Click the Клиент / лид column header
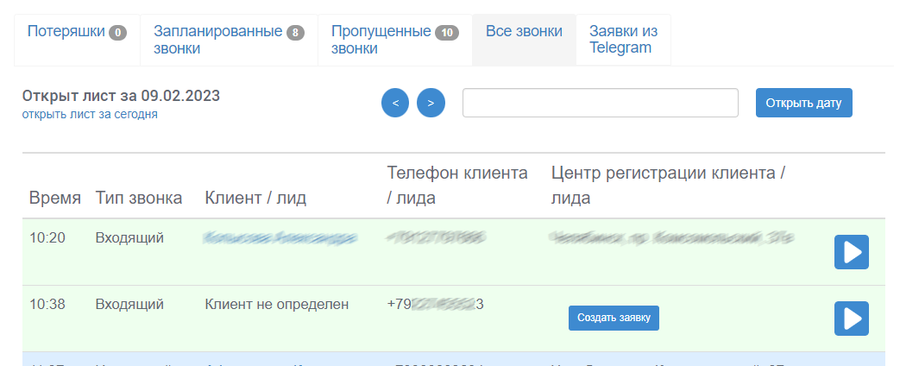 pyautogui.click(x=255, y=198)
